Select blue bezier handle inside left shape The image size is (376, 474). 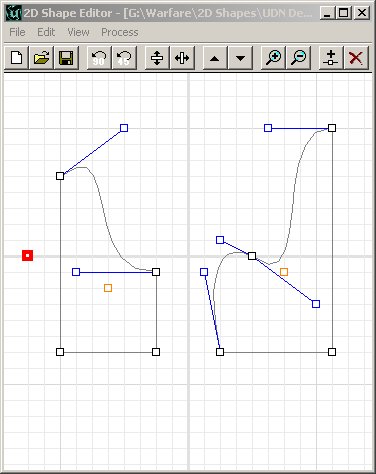coord(76,272)
